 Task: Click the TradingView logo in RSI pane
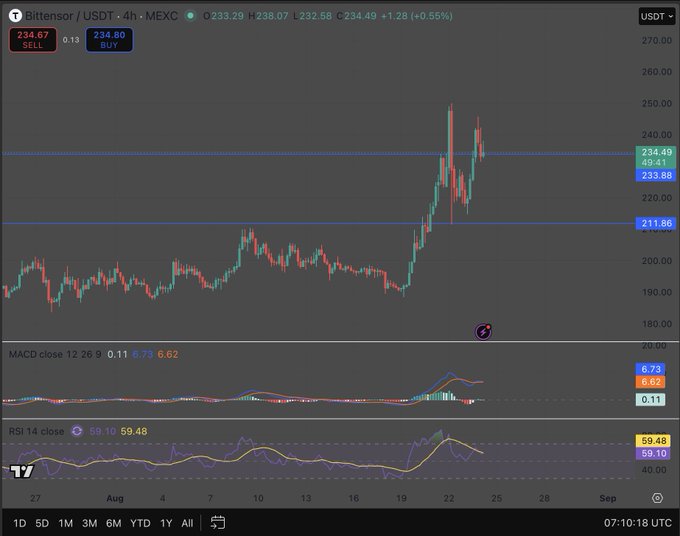click(22, 471)
